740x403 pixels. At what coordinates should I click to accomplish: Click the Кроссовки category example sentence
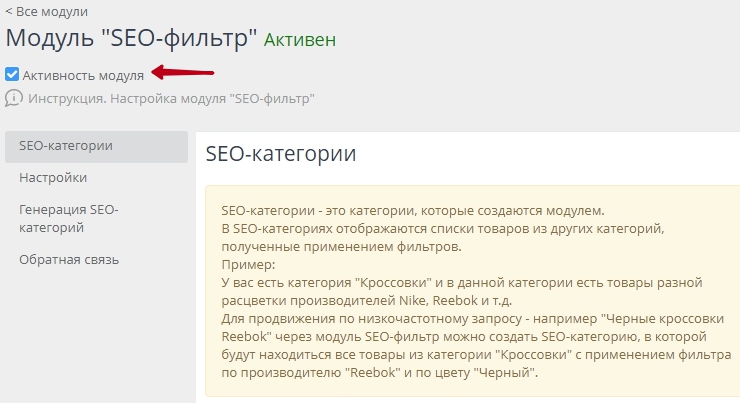tap(462, 282)
